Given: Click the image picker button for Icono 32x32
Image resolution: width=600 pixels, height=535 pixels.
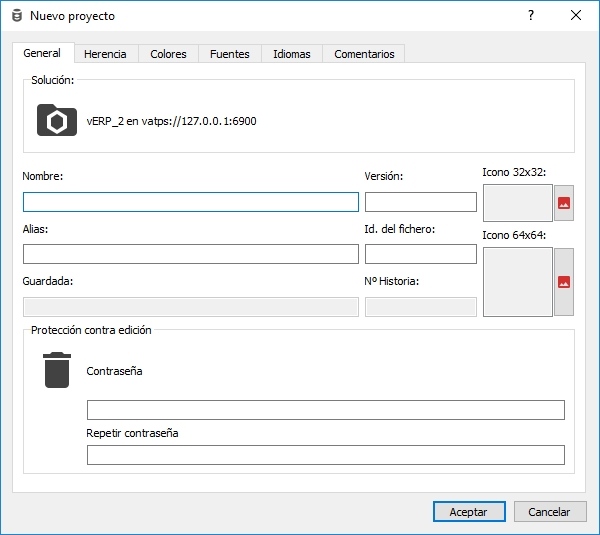Looking at the screenshot, I should (564, 203).
